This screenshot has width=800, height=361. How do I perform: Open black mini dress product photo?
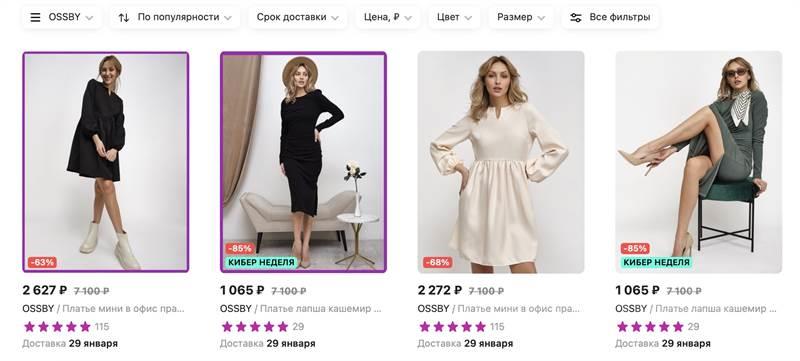click(106, 162)
